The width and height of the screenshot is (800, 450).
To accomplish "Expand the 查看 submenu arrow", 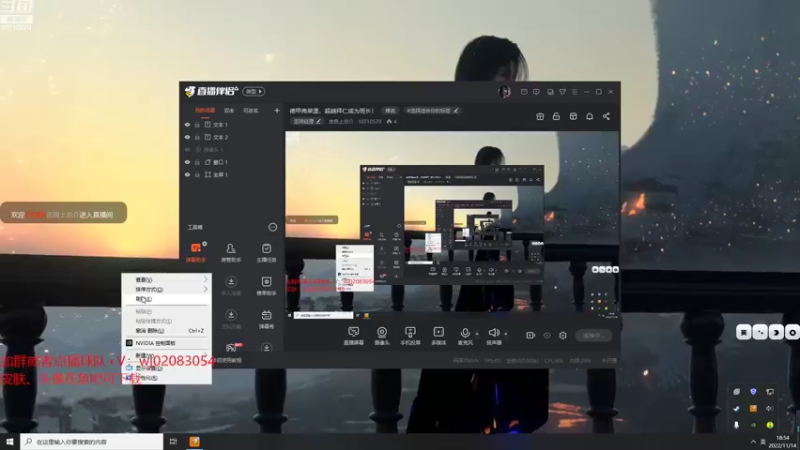I will (x=205, y=280).
